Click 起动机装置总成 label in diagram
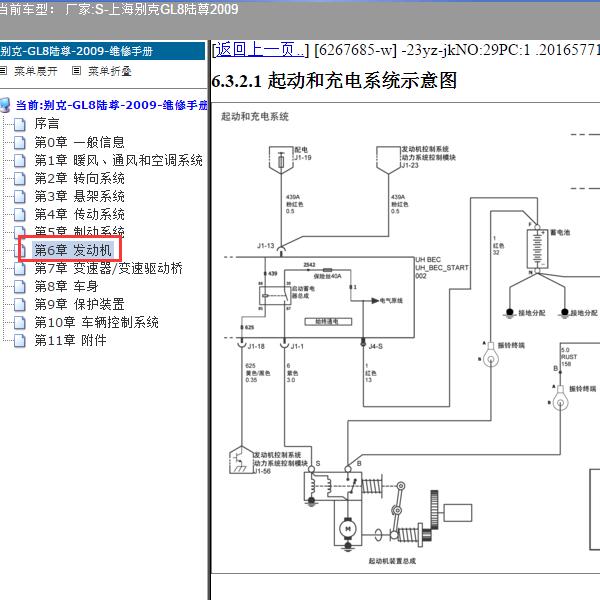 point(392,561)
